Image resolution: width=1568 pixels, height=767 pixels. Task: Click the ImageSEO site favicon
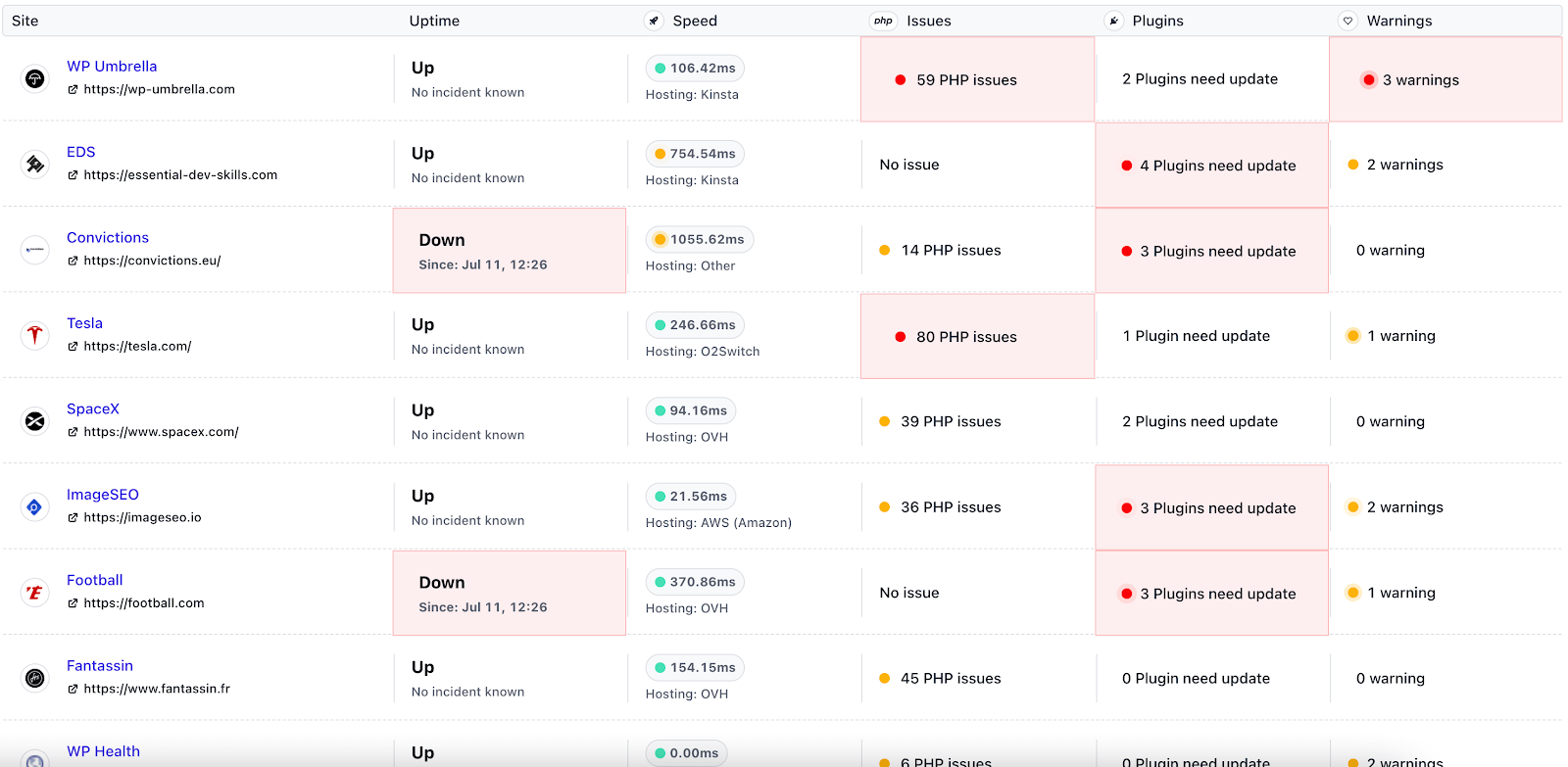34,506
